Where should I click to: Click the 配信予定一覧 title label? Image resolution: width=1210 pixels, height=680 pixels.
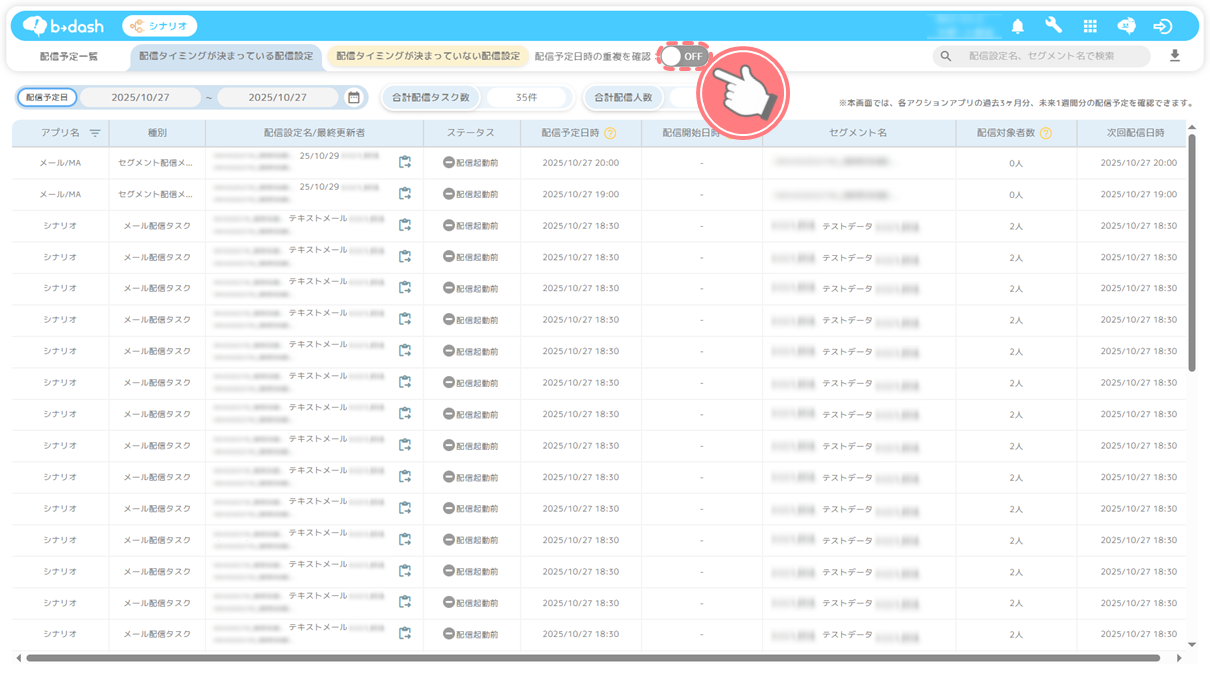click(69, 57)
